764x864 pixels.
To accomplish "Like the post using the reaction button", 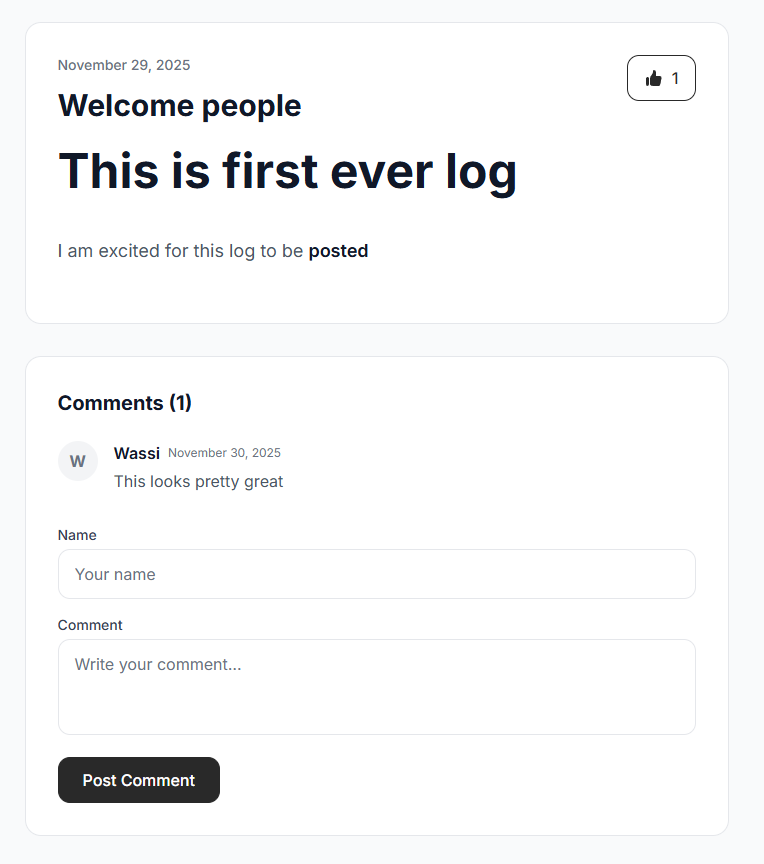I will 661,77.
